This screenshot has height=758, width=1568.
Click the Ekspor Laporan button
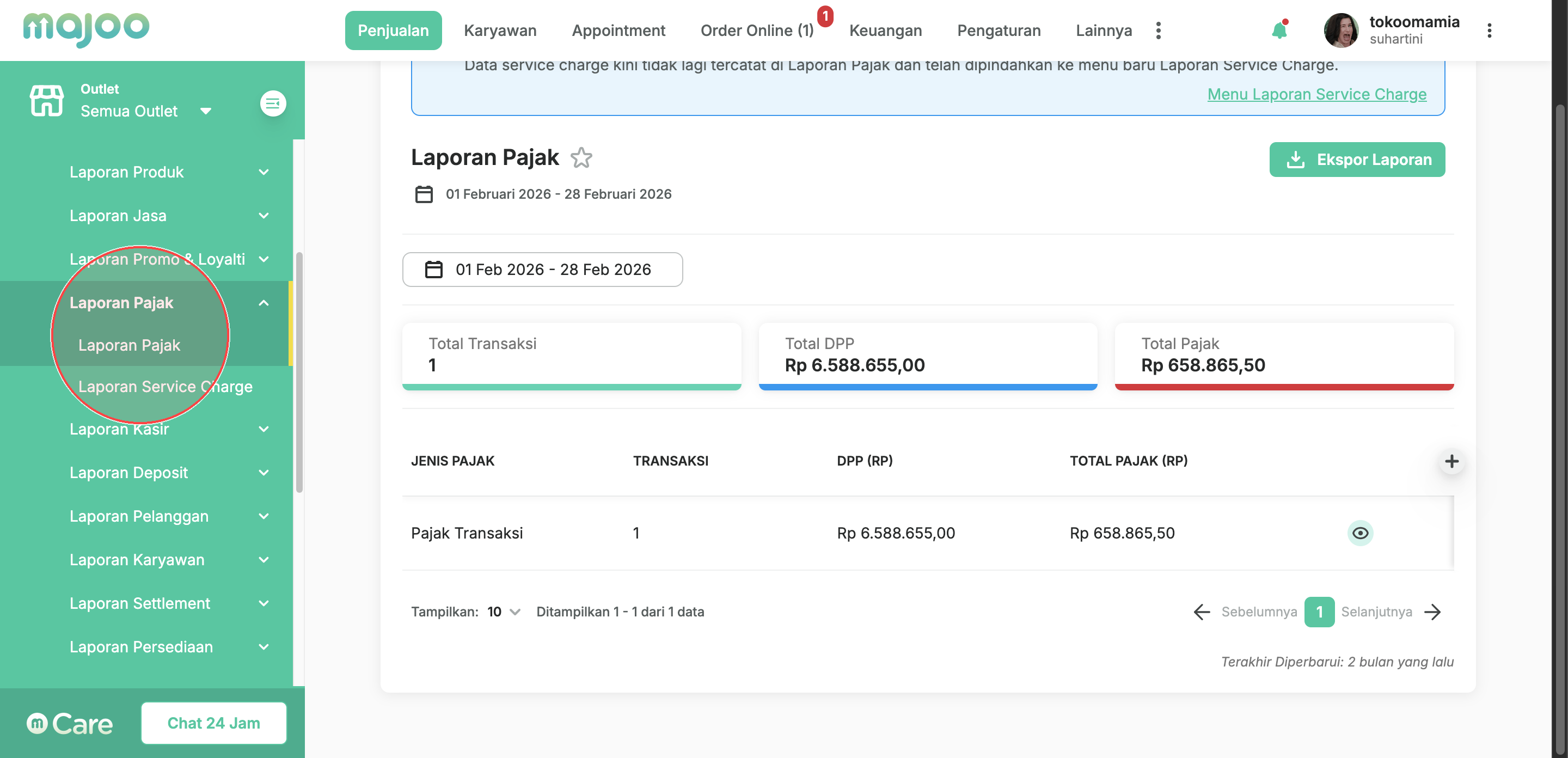coord(1357,160)
